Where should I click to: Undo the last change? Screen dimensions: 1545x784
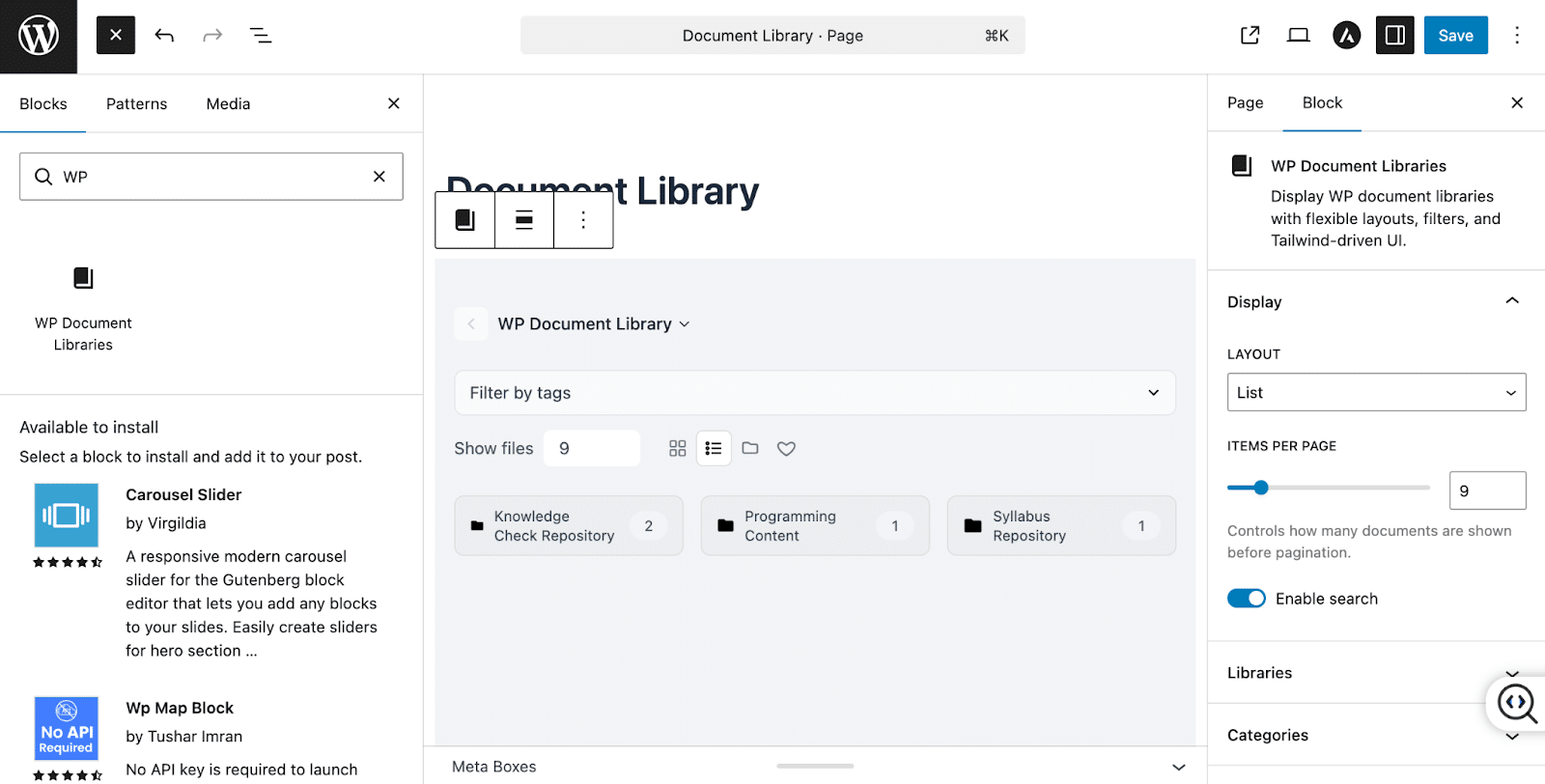coord(164,36)
